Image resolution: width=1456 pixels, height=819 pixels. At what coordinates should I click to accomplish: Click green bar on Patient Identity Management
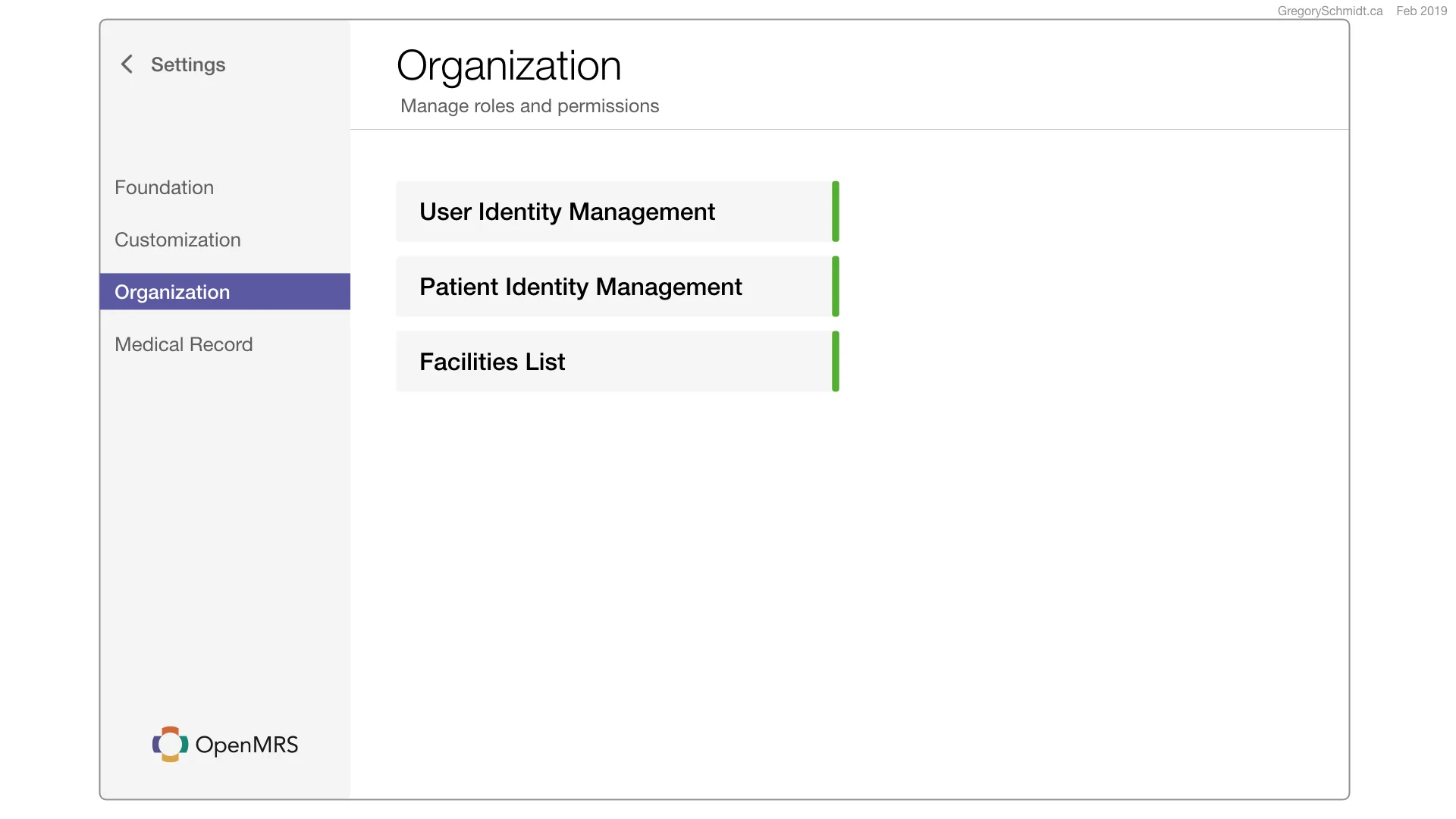(835, 287)
